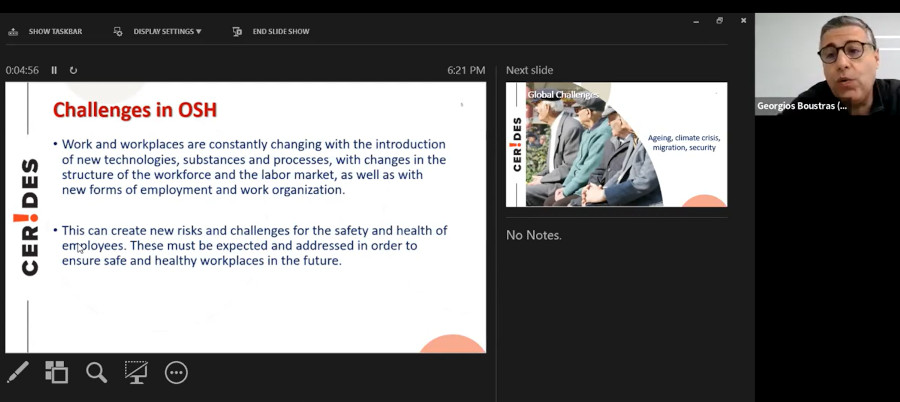Viewport: 900px width, 402px height.
Task: Minimize the presenter view window
Action: [x=695, y=20]
